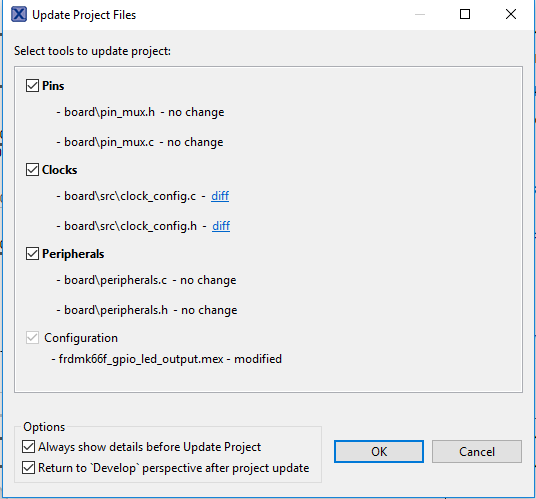Disable Always show details before Update Project
Image resolution: width=536 pixels, height=499 pixels.
click(x=28, y=447)
